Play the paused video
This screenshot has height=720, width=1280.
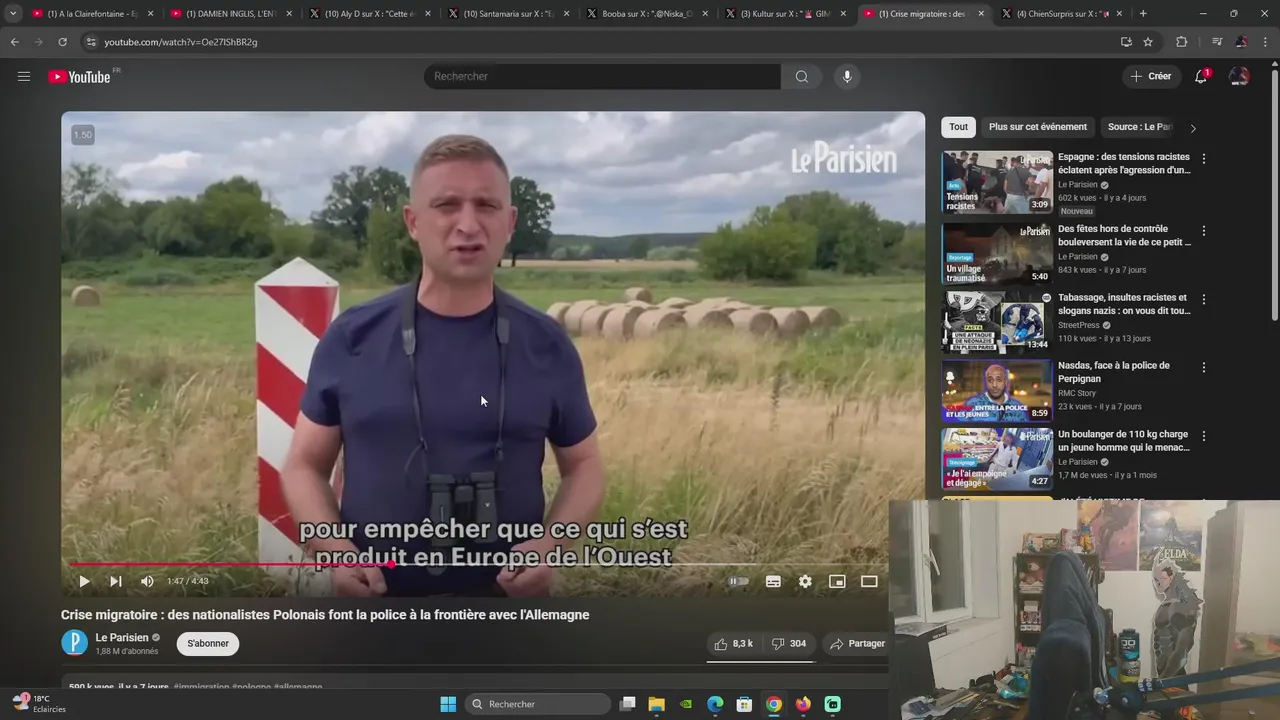(x=84, y=581)
